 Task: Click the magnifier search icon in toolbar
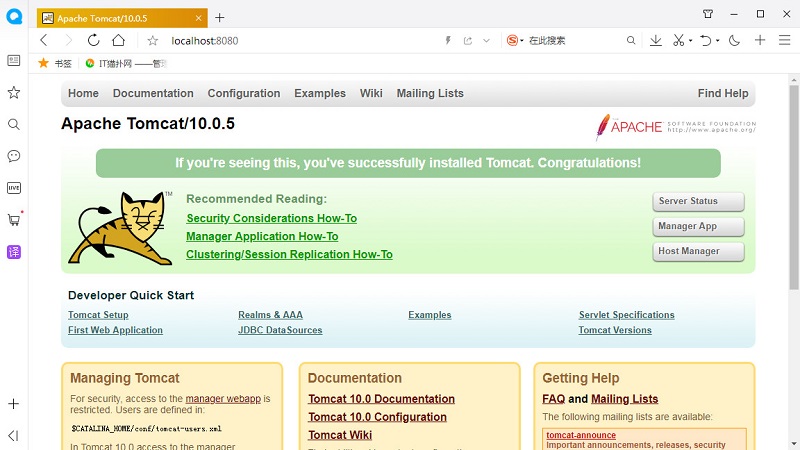pyautogui.click(x=631, y=40)
